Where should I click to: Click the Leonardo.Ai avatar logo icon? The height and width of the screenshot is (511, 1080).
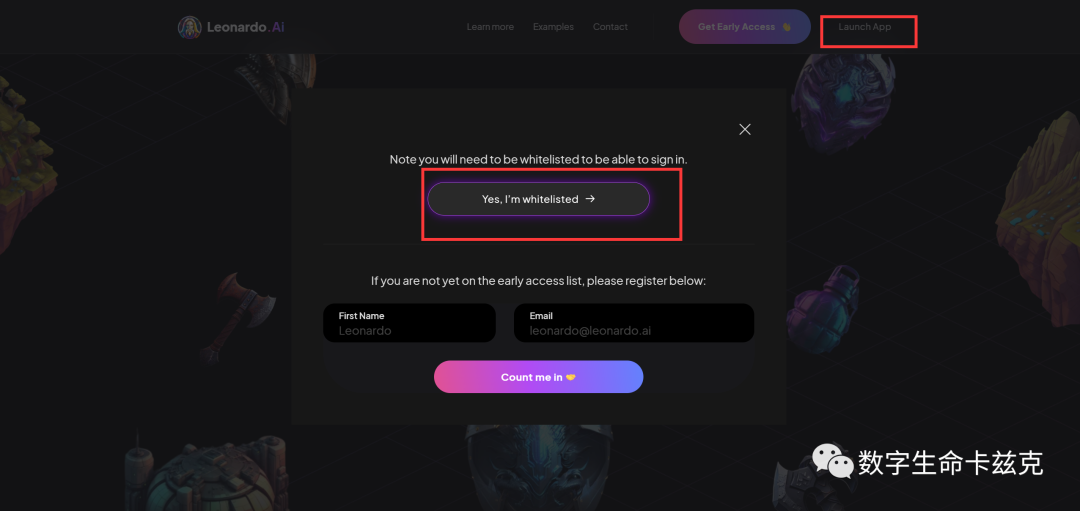[189, 27]
